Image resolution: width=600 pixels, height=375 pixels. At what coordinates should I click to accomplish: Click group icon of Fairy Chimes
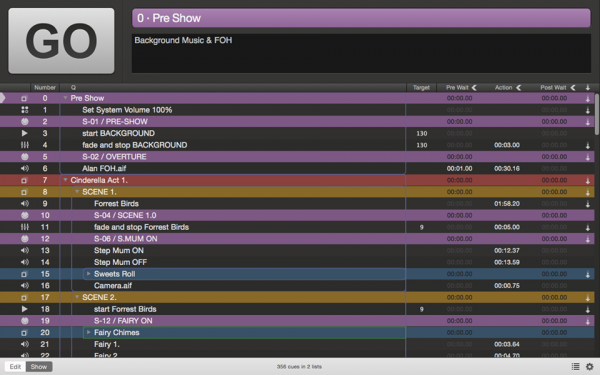click(24, 333)
